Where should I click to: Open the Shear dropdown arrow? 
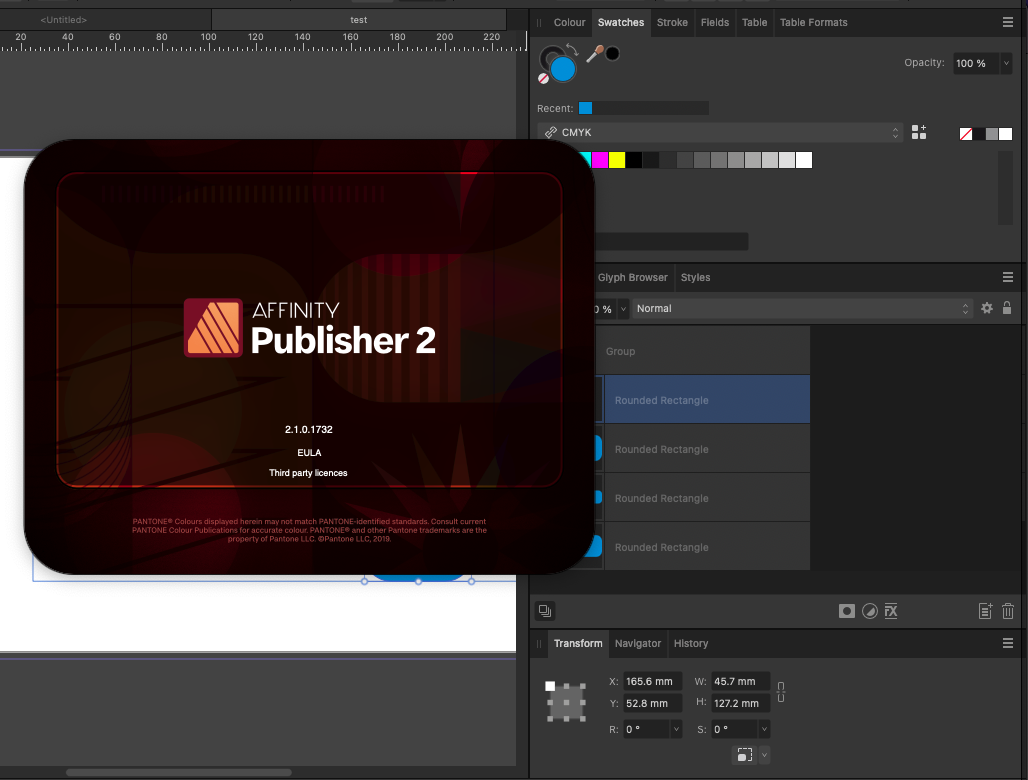[x=764, y=730]
